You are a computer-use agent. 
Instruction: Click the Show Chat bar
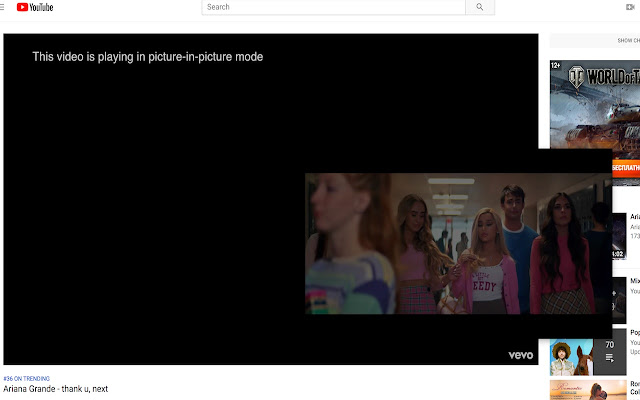595,40
